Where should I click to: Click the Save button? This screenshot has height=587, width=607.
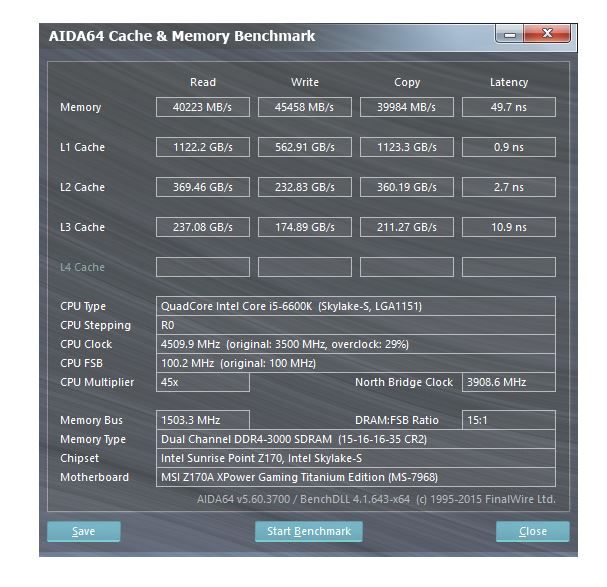pos(84,531)
